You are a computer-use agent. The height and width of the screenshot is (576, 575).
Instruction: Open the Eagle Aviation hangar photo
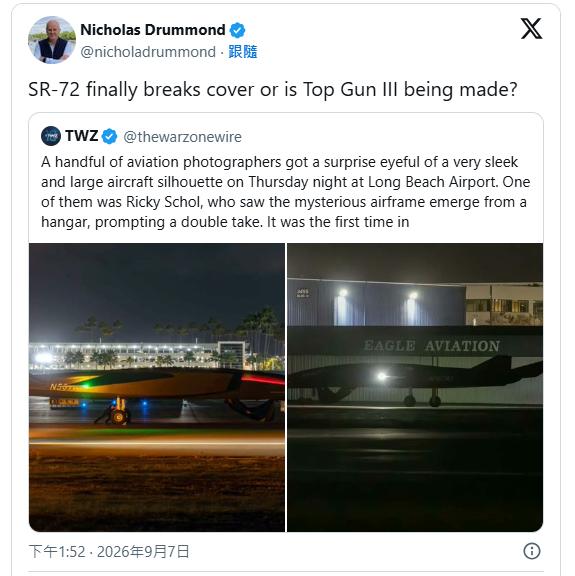[415, 387]
